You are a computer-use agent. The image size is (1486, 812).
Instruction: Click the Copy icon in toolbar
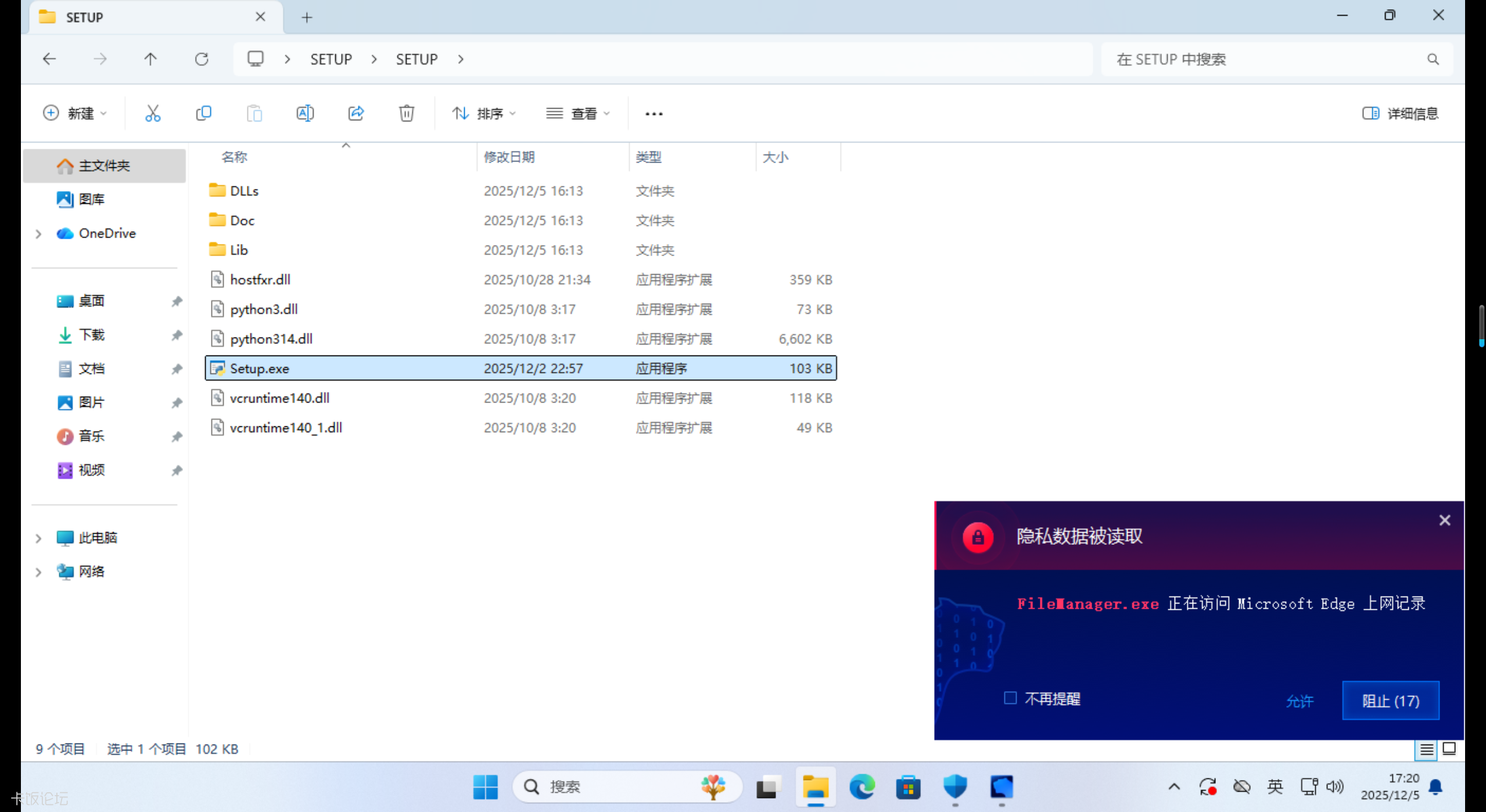[x=203, y=113]
